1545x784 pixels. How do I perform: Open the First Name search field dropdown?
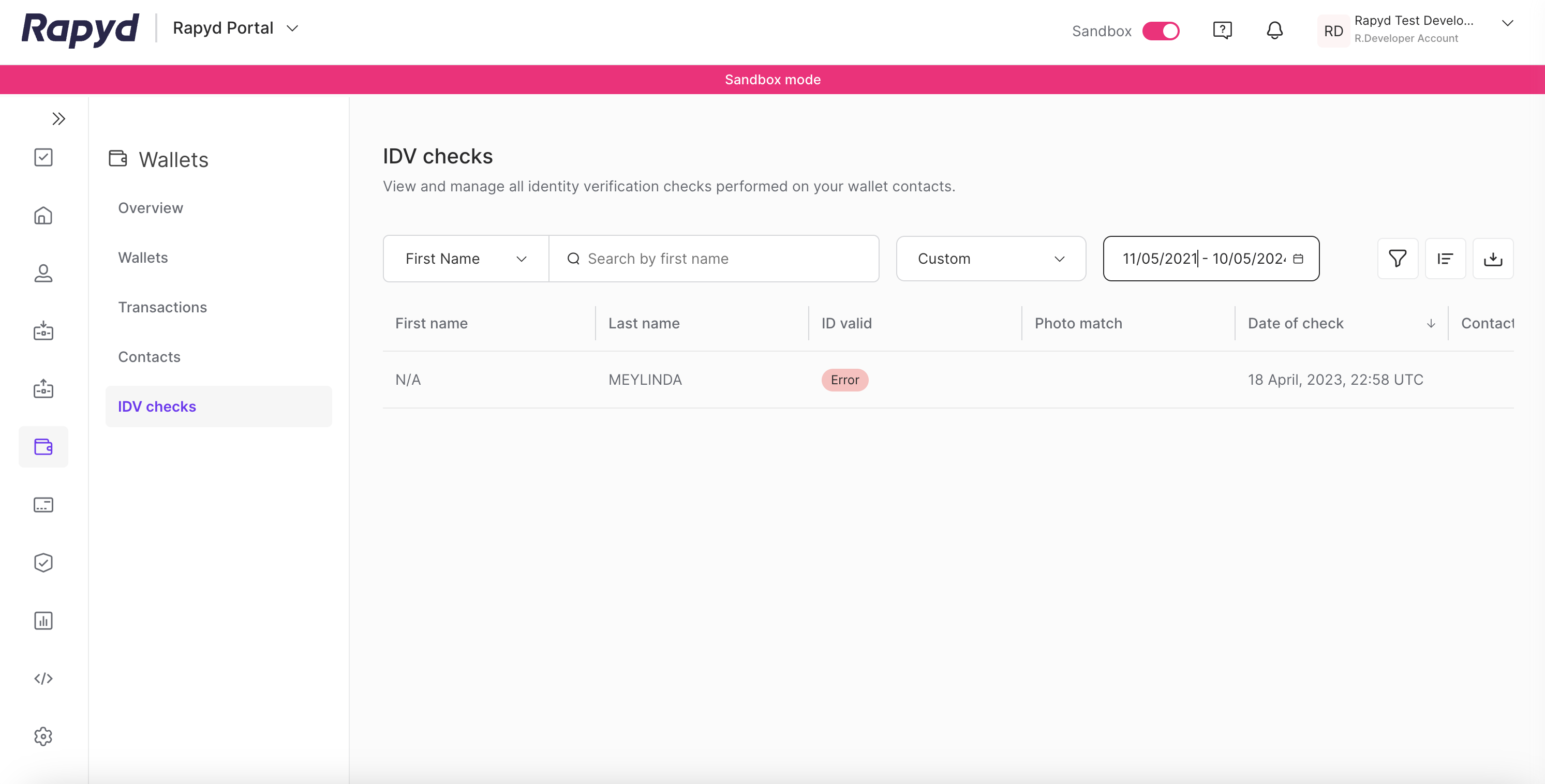pyautogui.click(x=466, y=259)
